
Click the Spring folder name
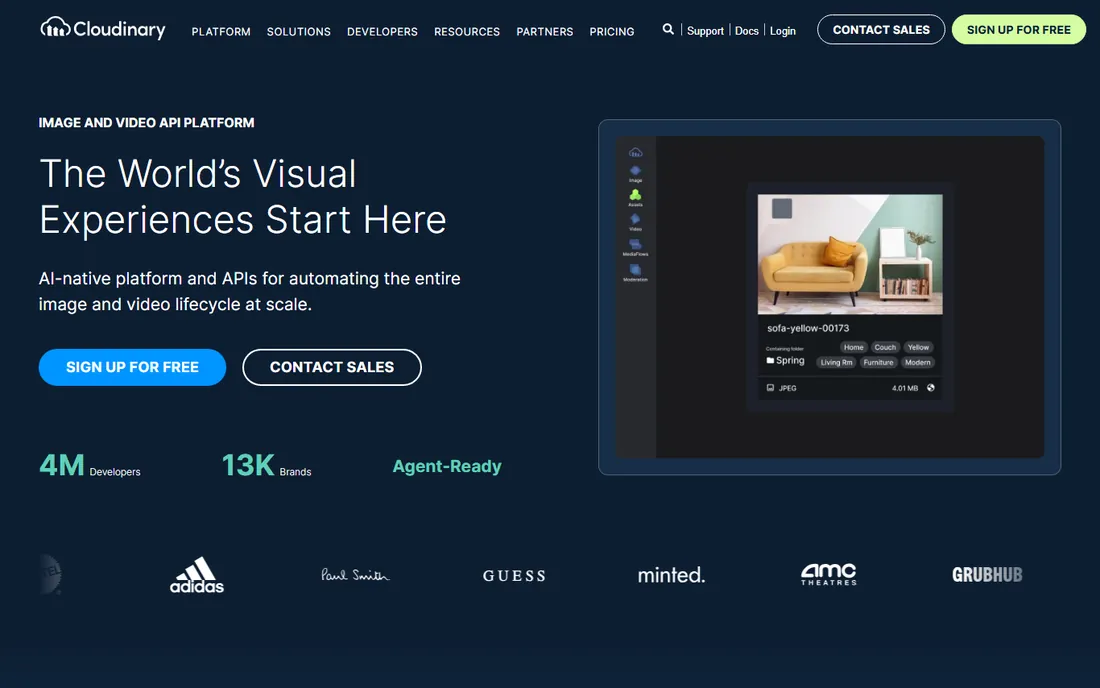point(791,360)
